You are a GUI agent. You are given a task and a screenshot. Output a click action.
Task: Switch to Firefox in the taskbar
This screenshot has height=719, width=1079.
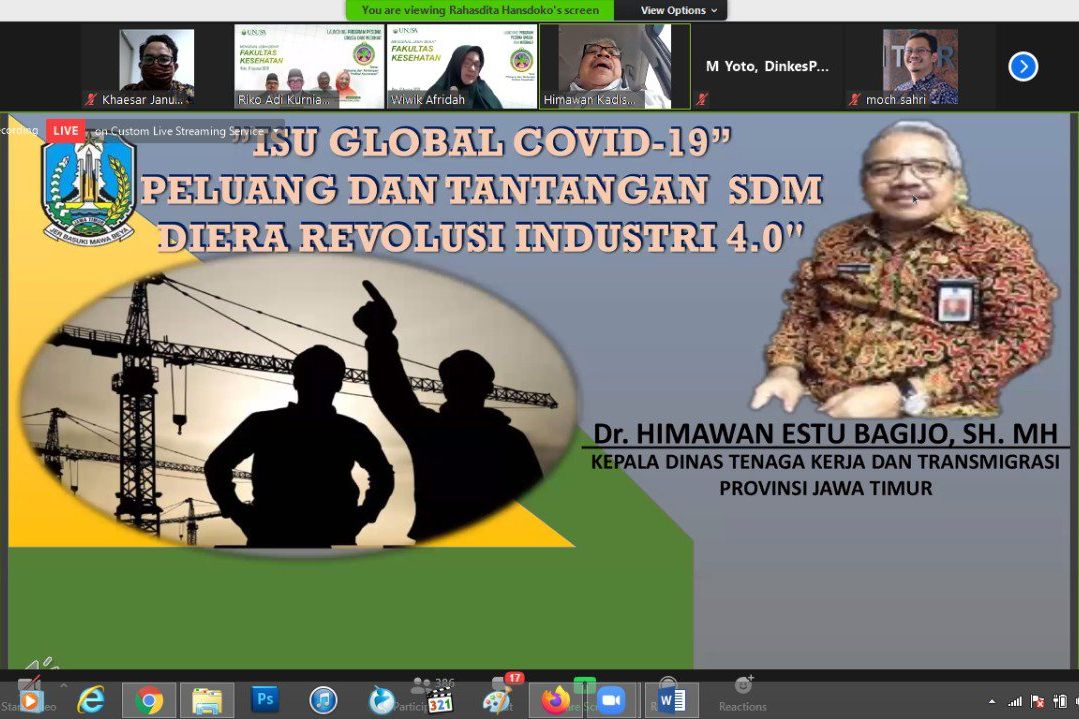[554, 700]
